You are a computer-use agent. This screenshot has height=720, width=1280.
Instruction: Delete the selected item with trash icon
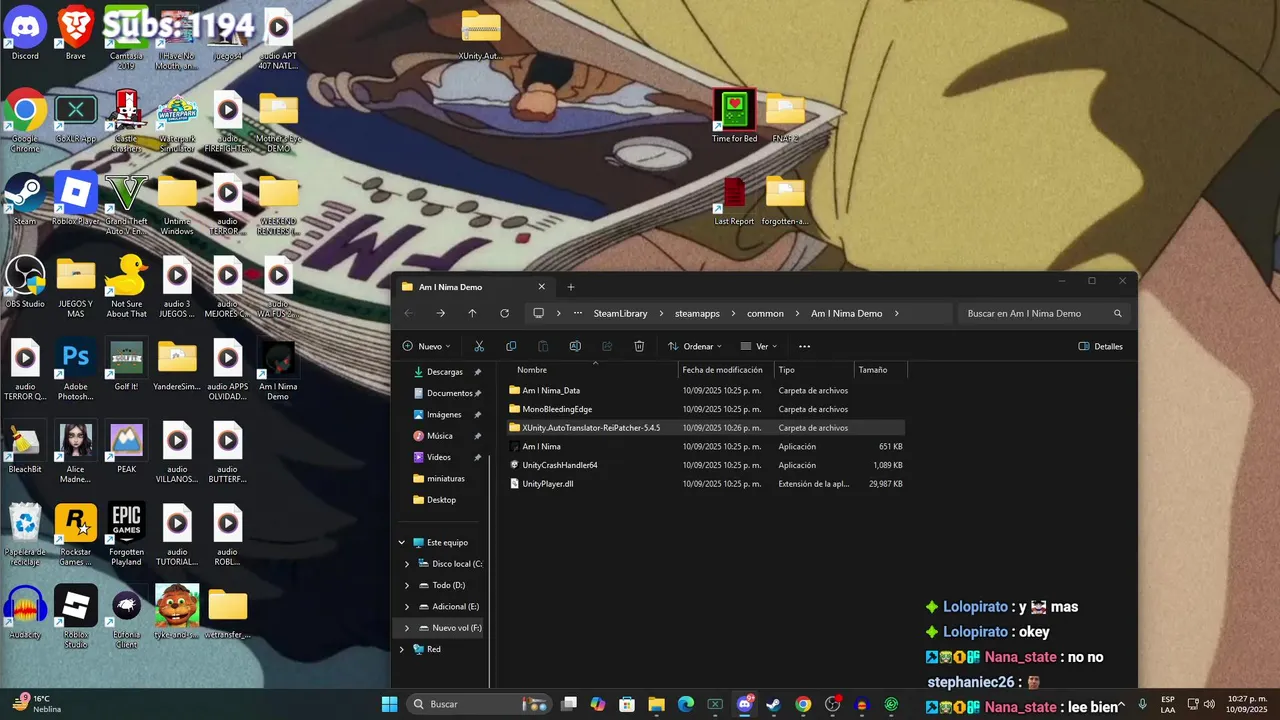[639, 346]
